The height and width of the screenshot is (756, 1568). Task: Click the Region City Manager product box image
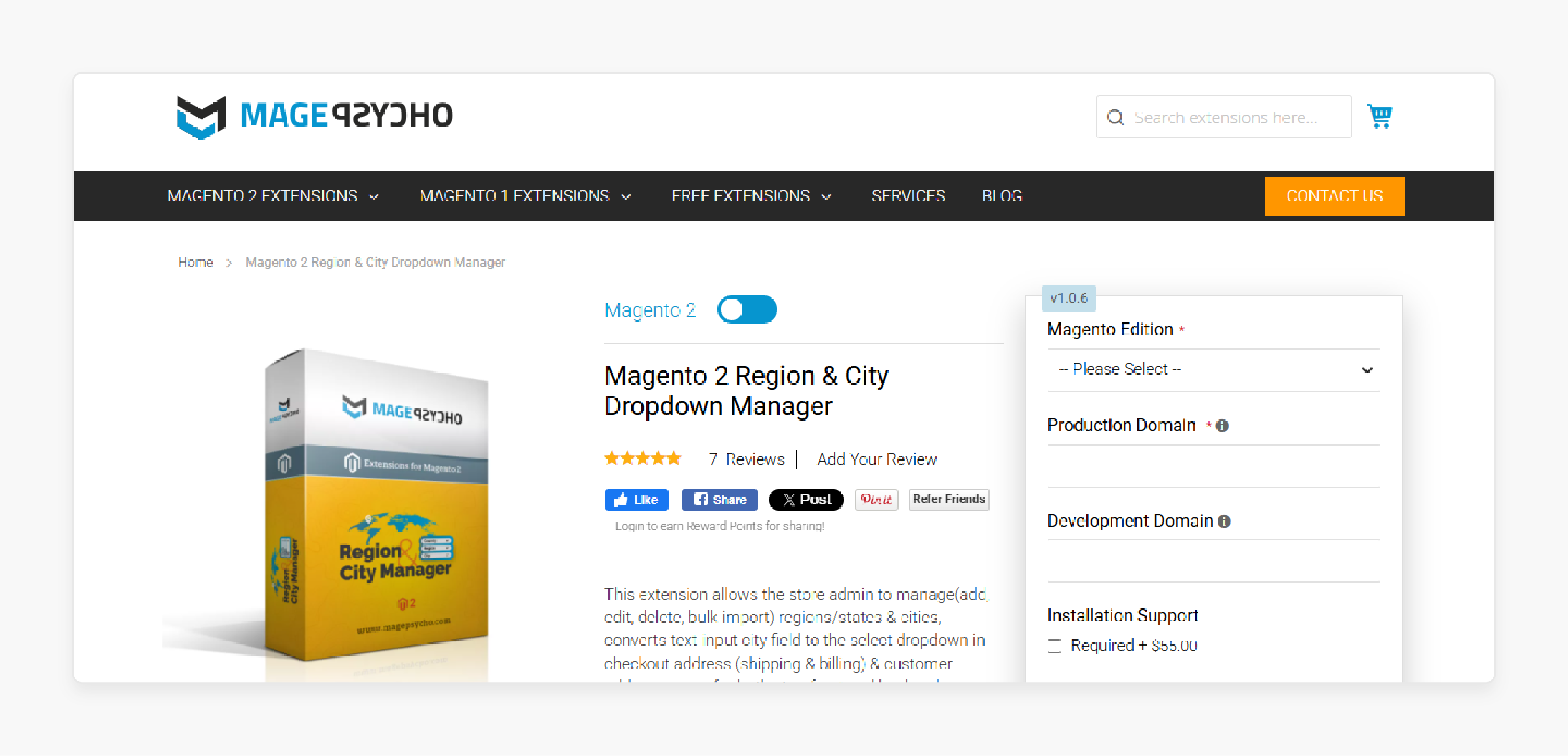376,505
